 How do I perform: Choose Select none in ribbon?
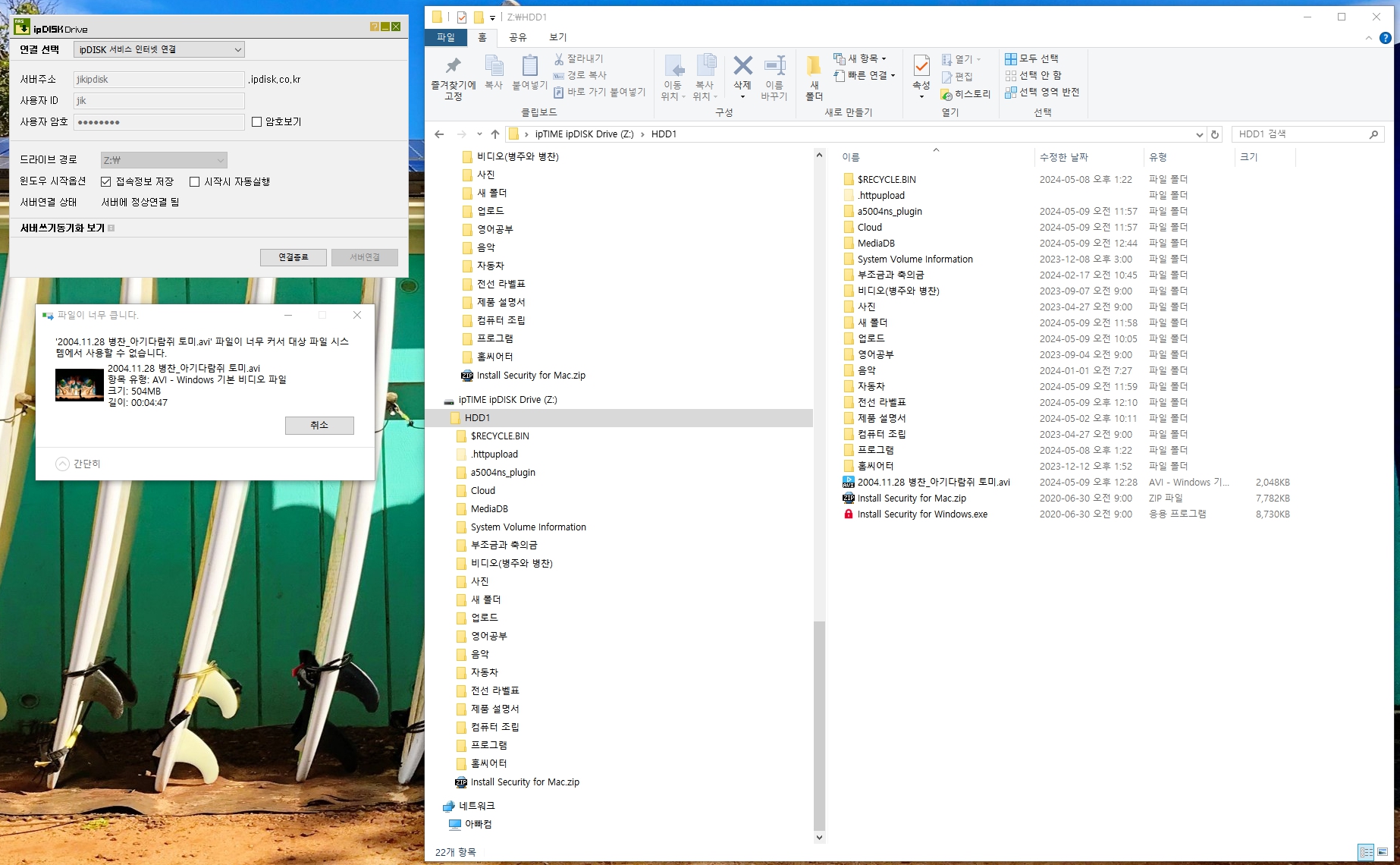[x=1033, y=75]
